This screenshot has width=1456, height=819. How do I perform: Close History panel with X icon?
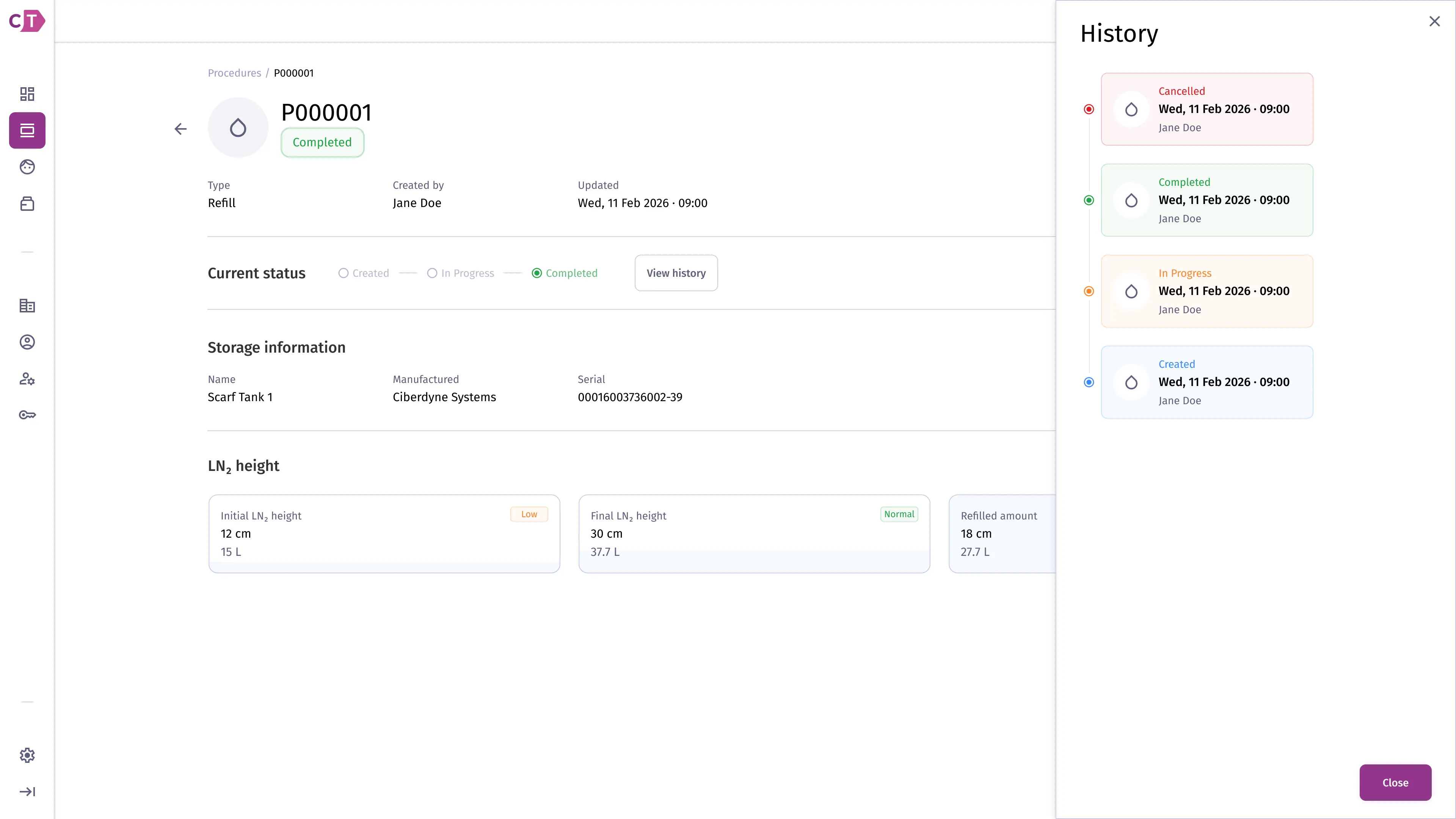[x=1434, y=22]
